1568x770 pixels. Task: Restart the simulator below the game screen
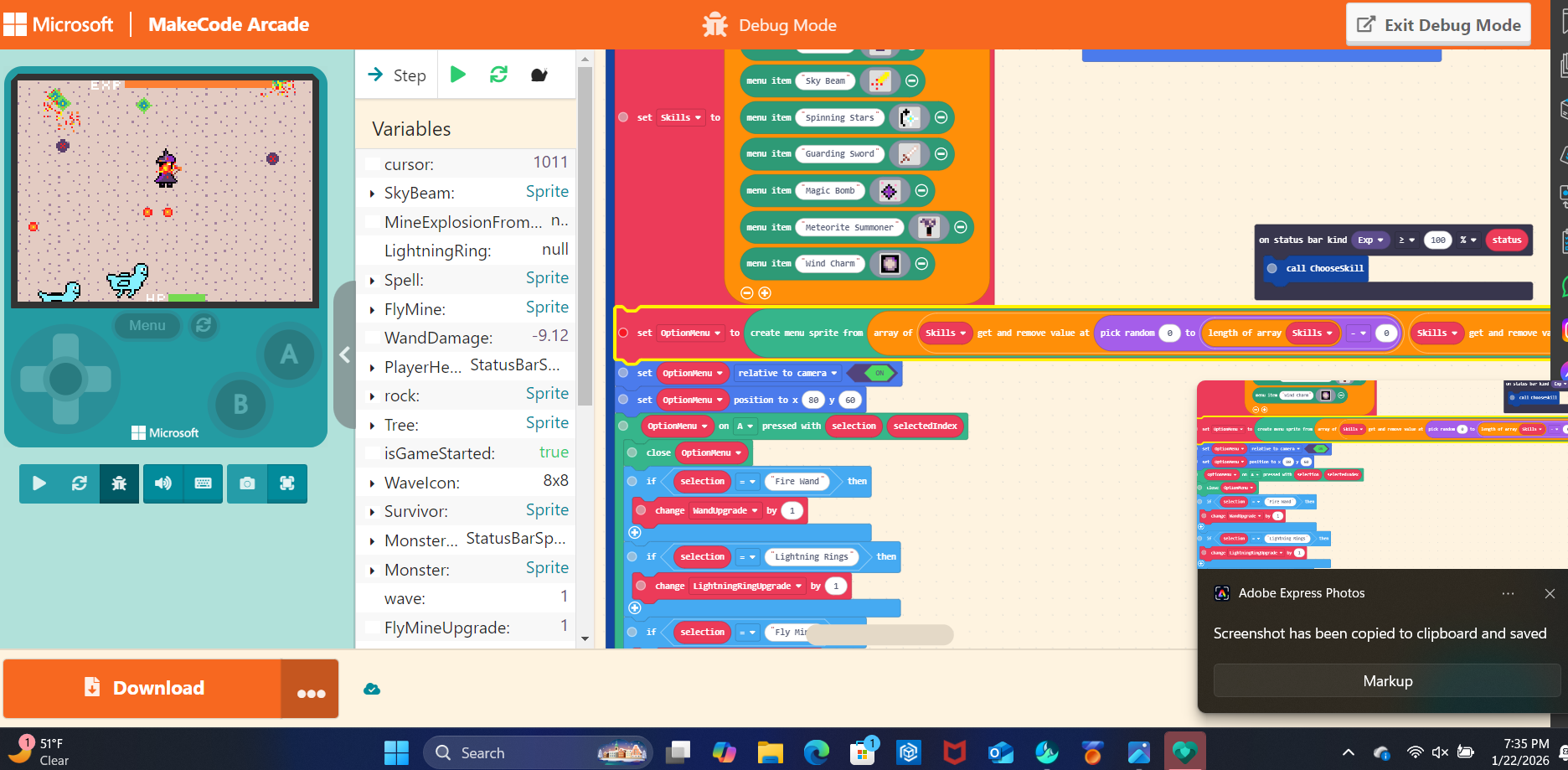(x=80, y=483)
